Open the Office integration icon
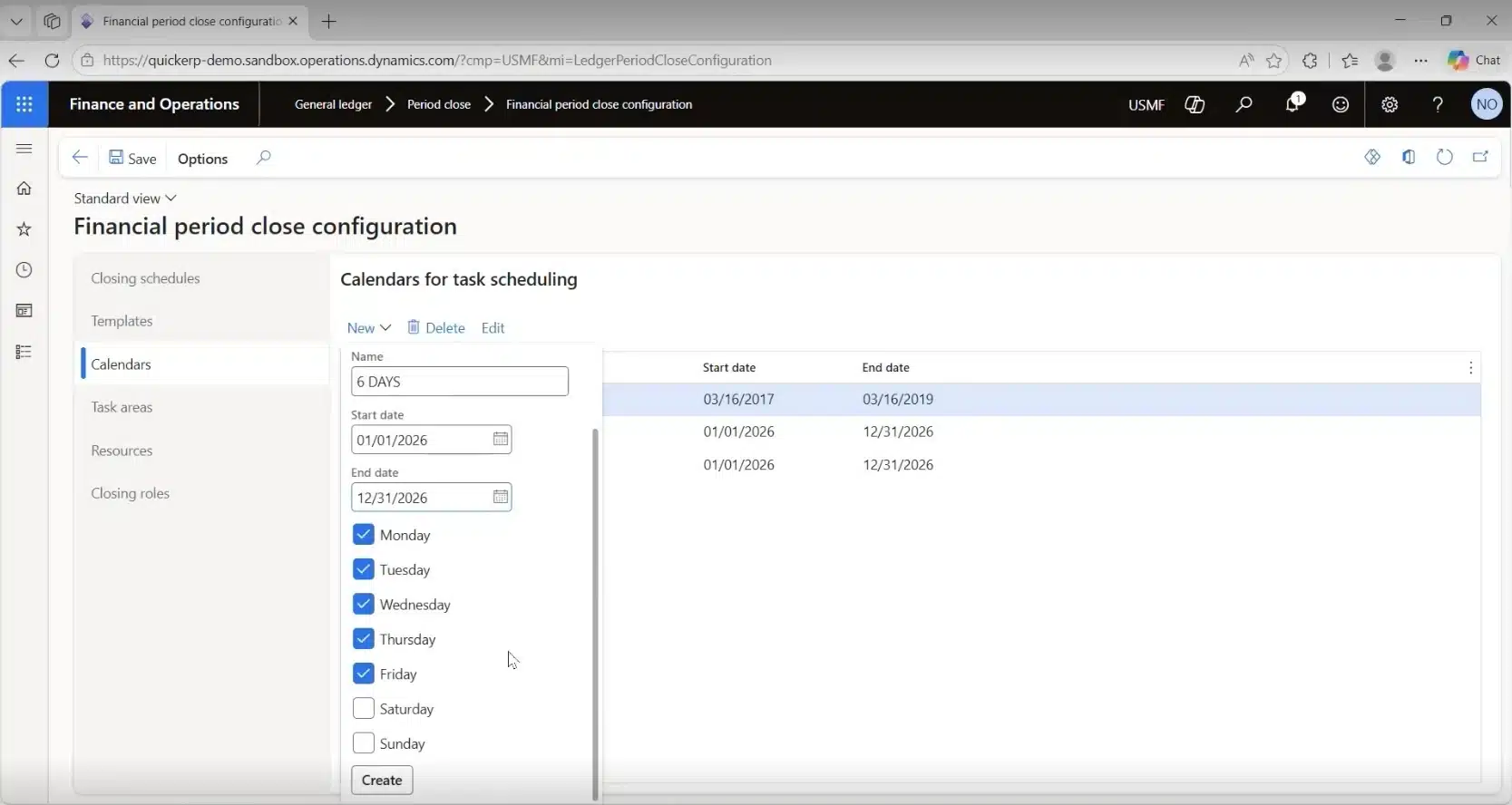The height and width of the screenshot is (805, 1512). [1409, 157]
